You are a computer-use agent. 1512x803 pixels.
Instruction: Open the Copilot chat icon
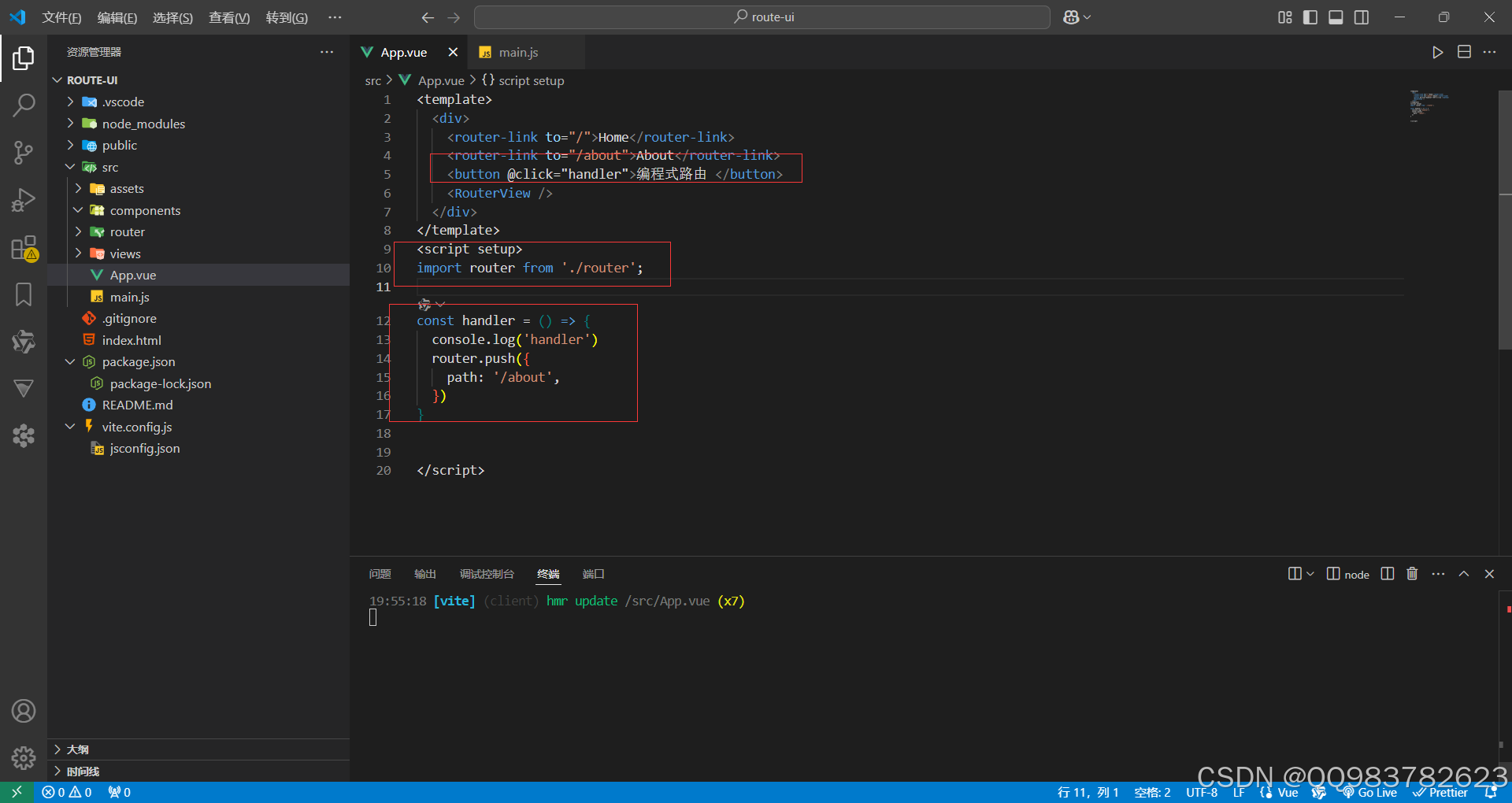pos(1071,17)
